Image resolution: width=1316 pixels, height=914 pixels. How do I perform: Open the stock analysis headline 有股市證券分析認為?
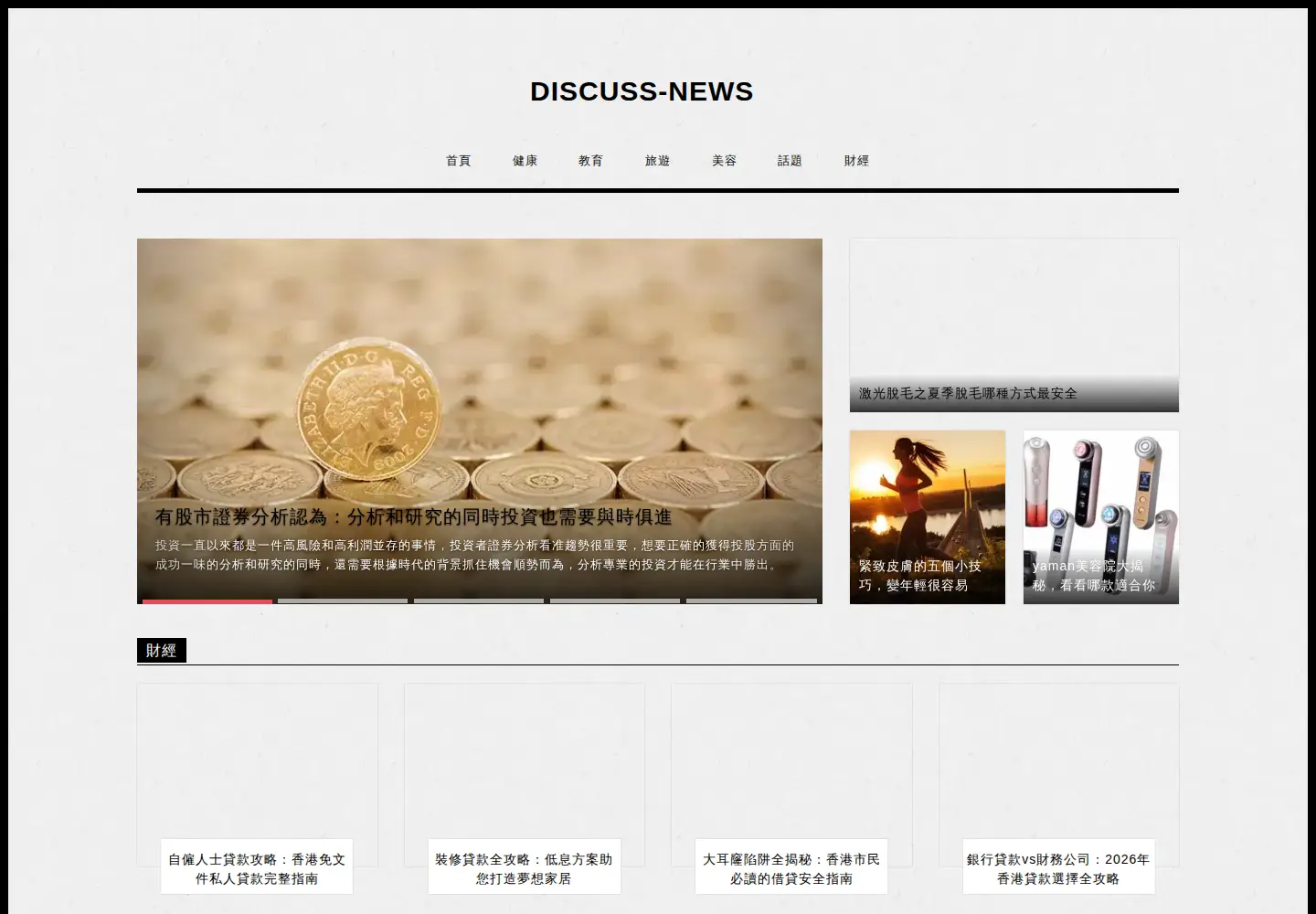[413, 517]
